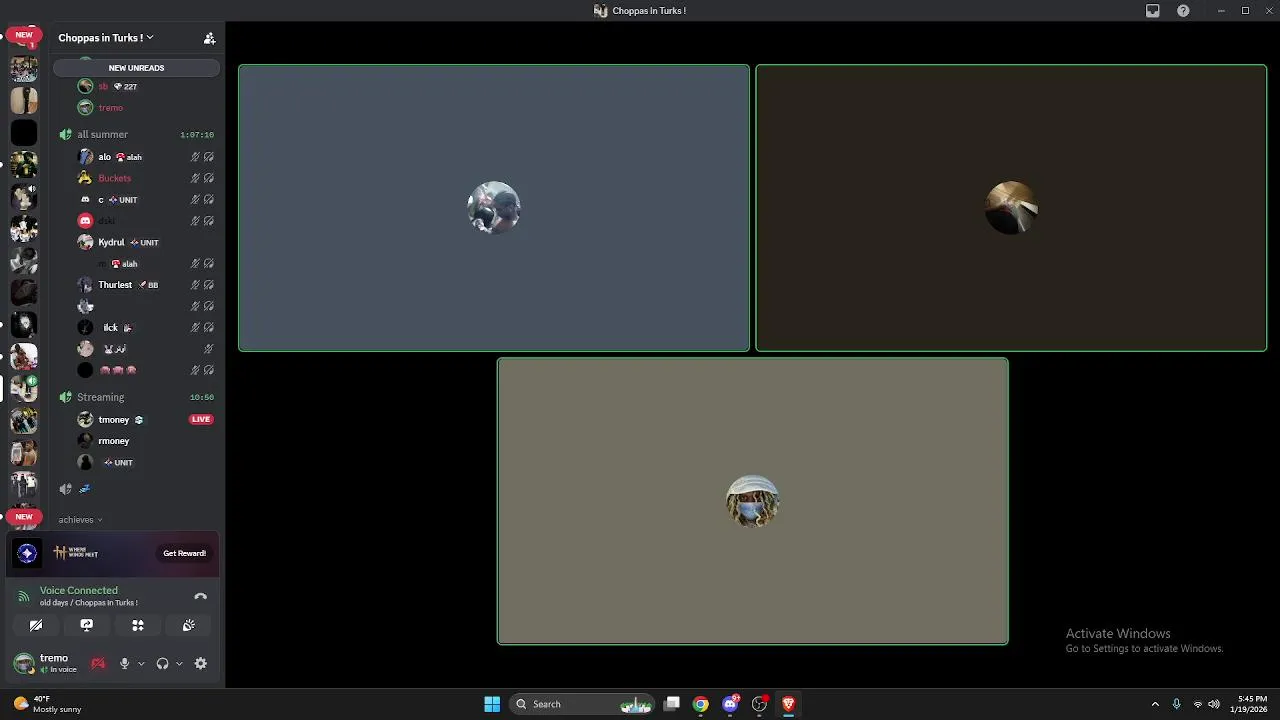Open weather widget showing 40°F
This screenshot has height=720, width=1280.
click(x=46, y=704)
